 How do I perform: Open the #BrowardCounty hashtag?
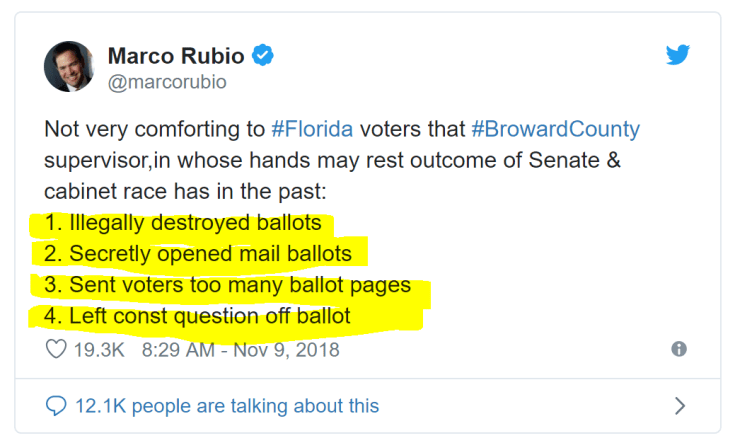554,129
